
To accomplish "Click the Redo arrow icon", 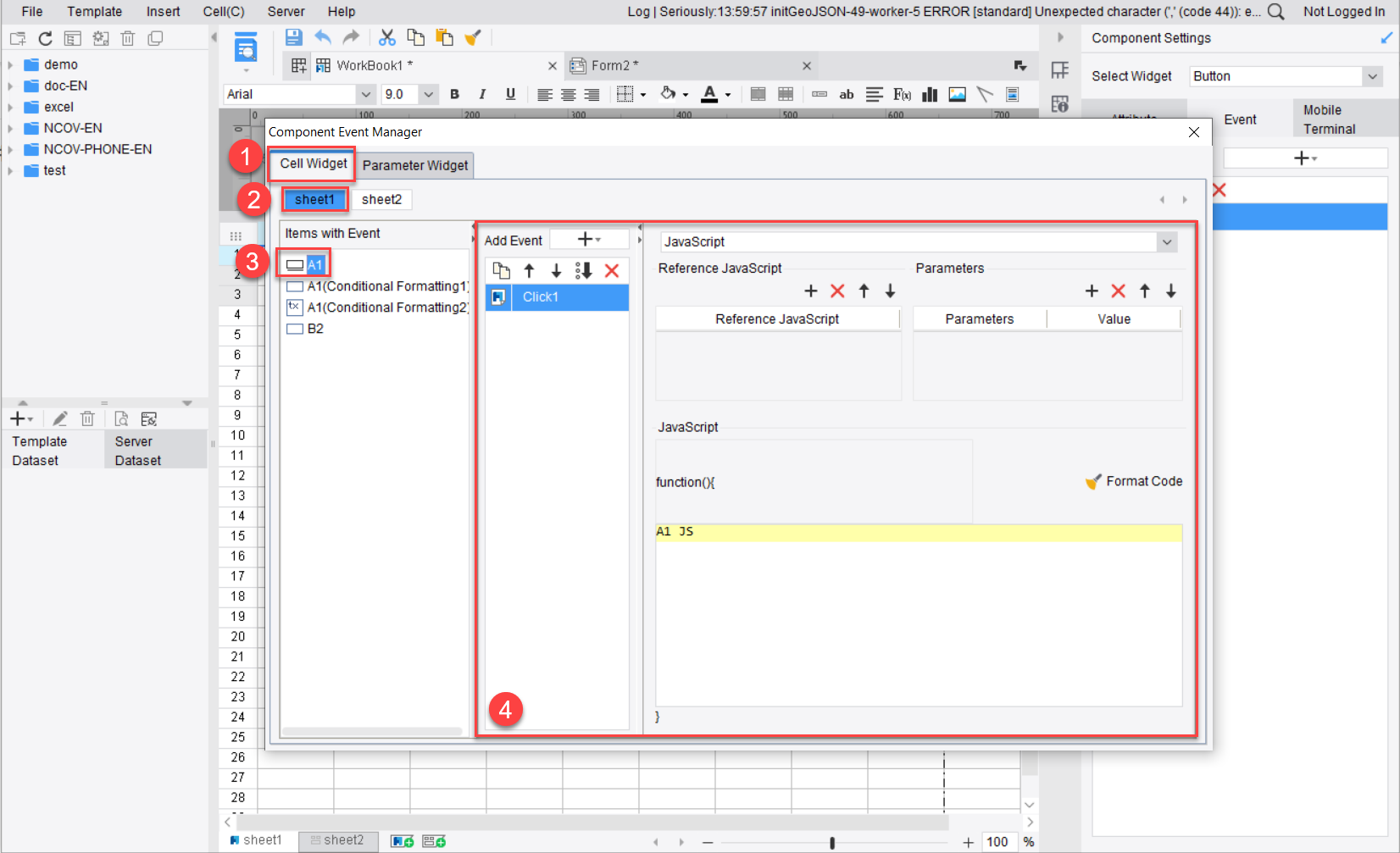I will tap(351, 37).
